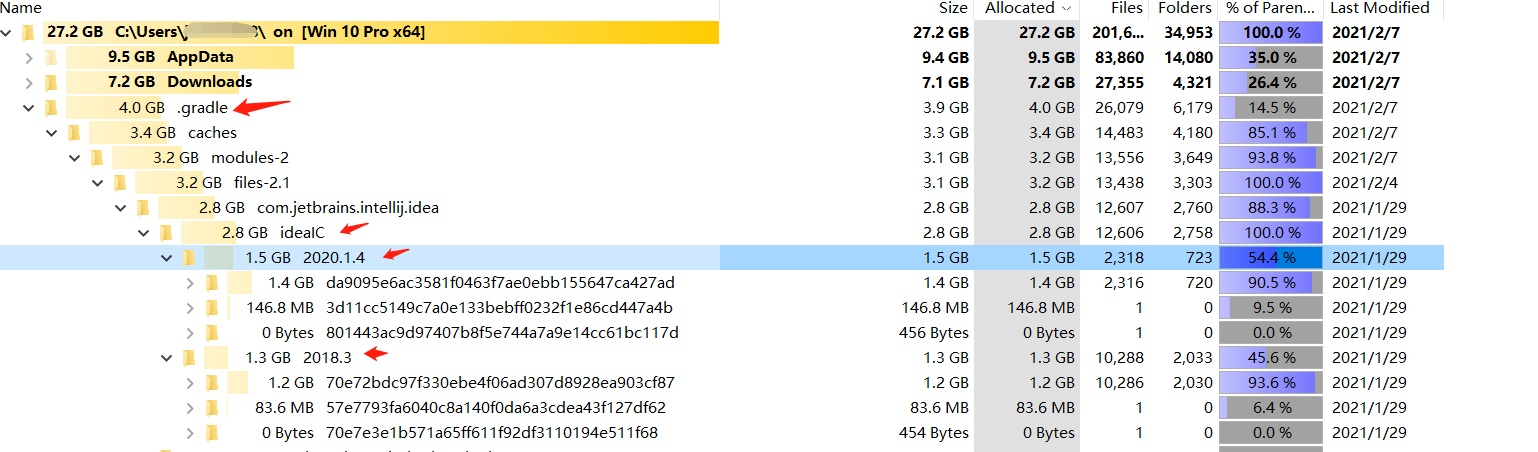Click the caches folder icon
Viewport: 1538px width, 452px height.
tap(74, 132)
